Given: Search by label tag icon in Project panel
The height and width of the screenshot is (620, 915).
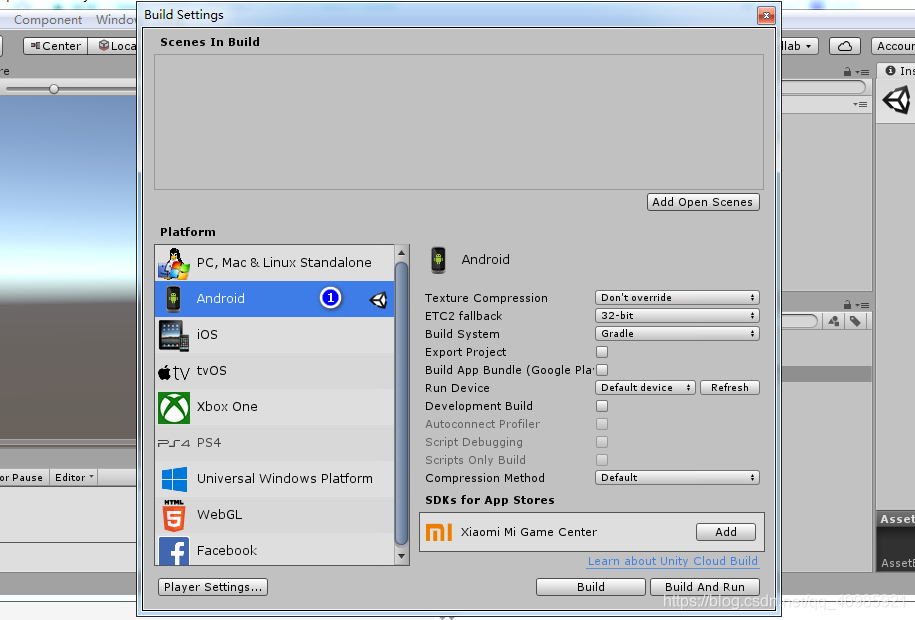Looking at the screenshot, I should (x=855, y=321).
